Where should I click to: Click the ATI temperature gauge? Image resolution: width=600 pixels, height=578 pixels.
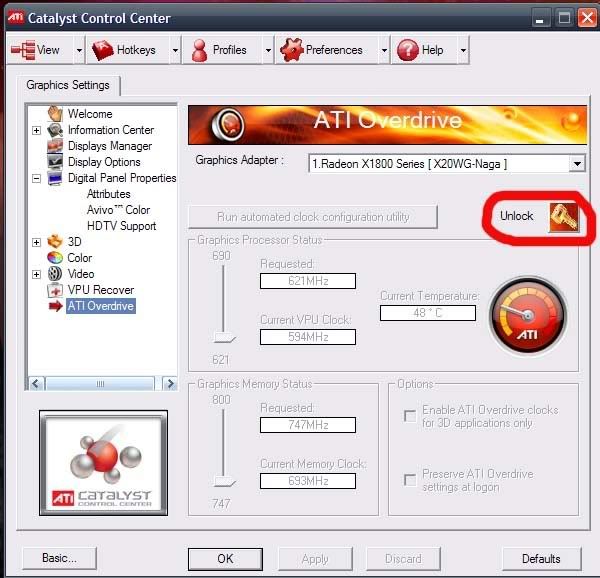coord(528,316)
